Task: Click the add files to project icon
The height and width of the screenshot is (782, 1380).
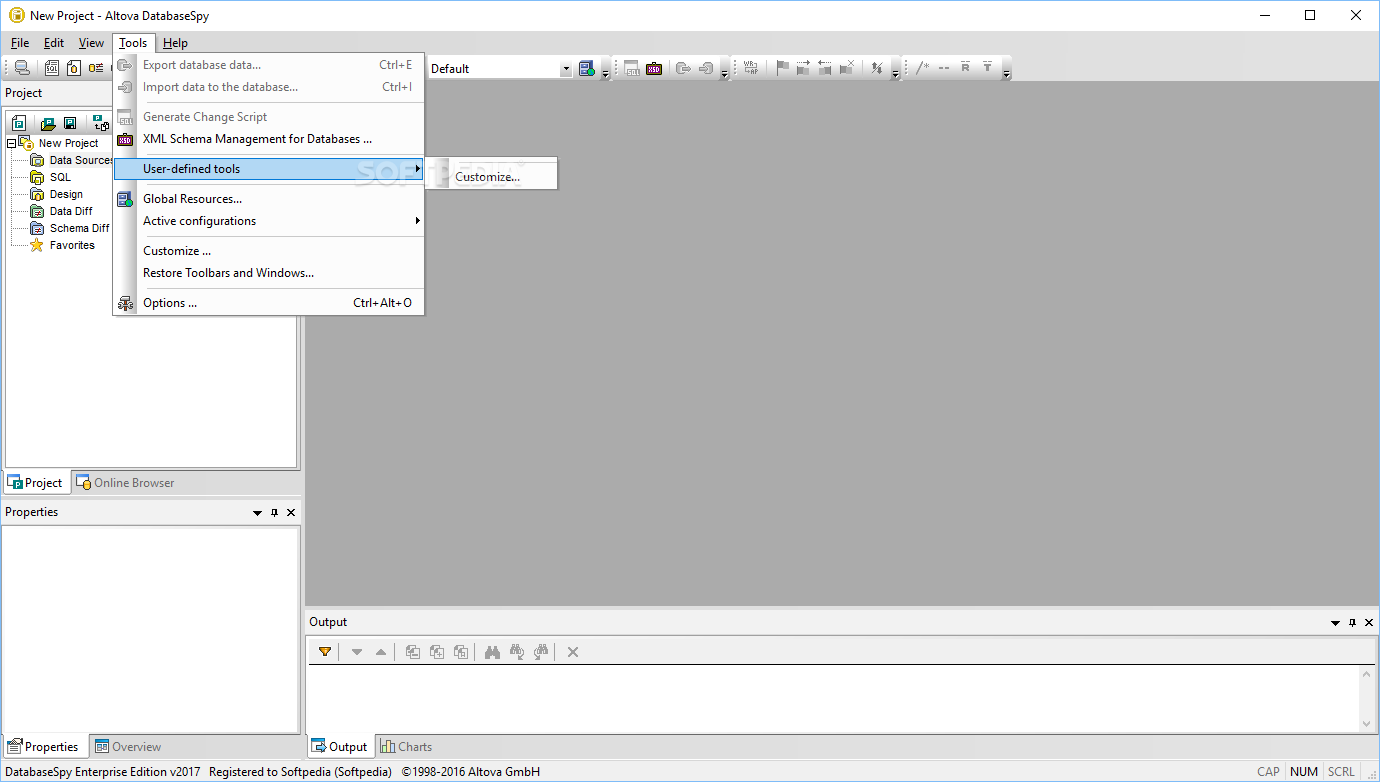Action: coord(101,123)
